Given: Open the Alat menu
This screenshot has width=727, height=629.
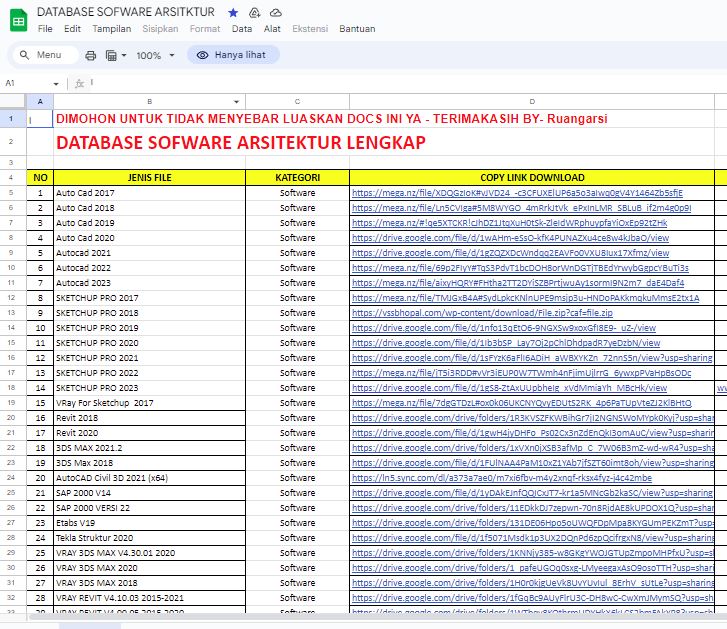Looking at the screenshot, I should (272, 29).
